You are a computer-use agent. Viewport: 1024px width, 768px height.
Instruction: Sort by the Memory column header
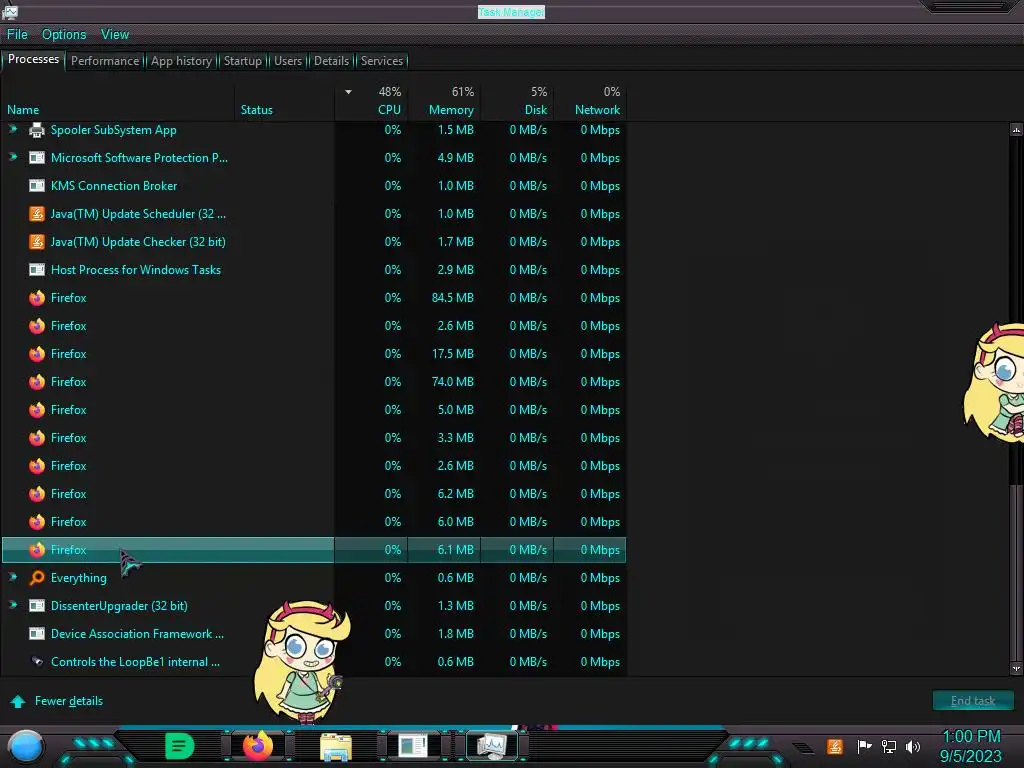[444, 102]
